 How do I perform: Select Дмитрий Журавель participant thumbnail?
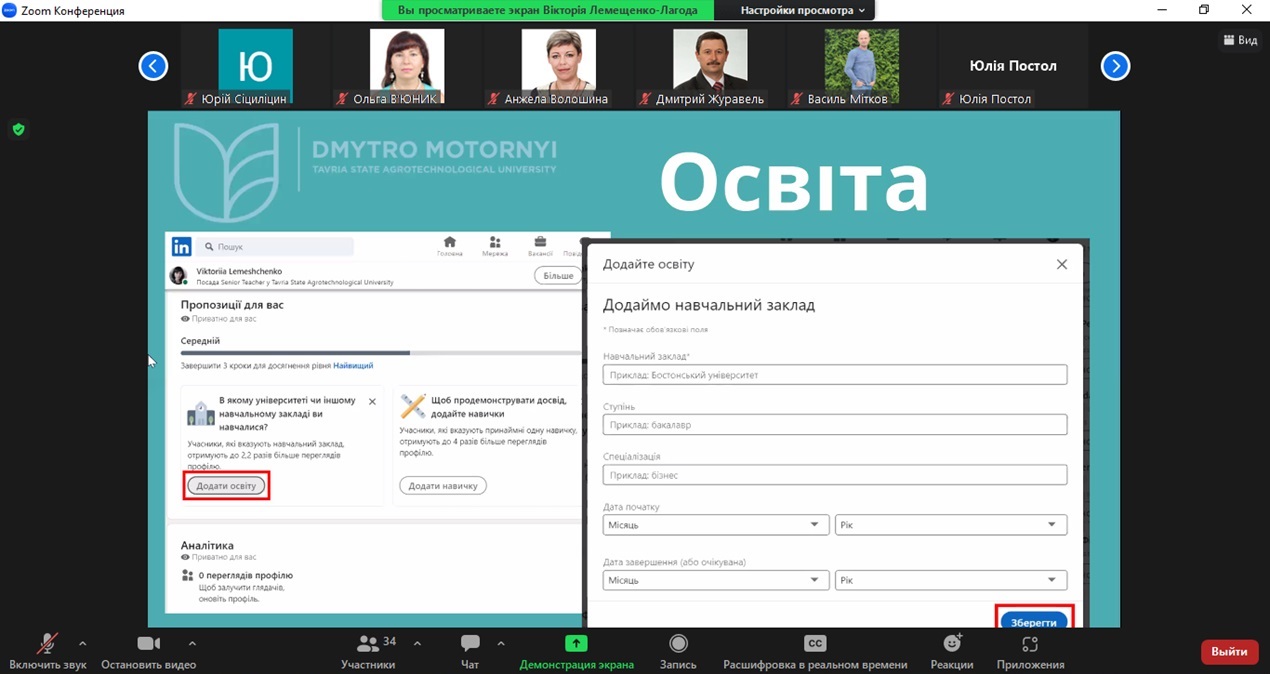click(x=710, y=67)
